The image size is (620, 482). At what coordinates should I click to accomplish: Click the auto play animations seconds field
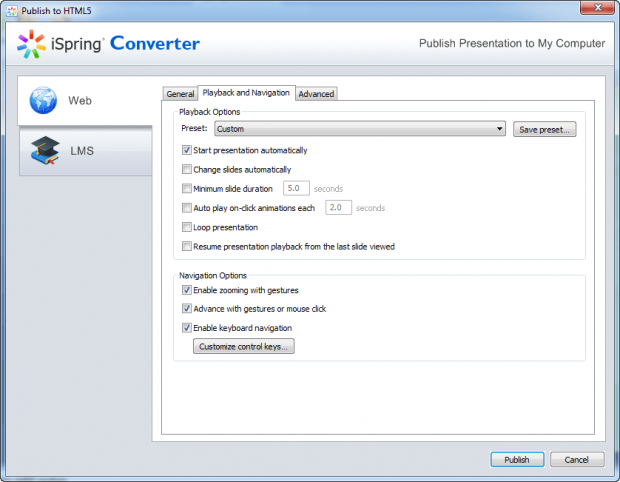338,208
